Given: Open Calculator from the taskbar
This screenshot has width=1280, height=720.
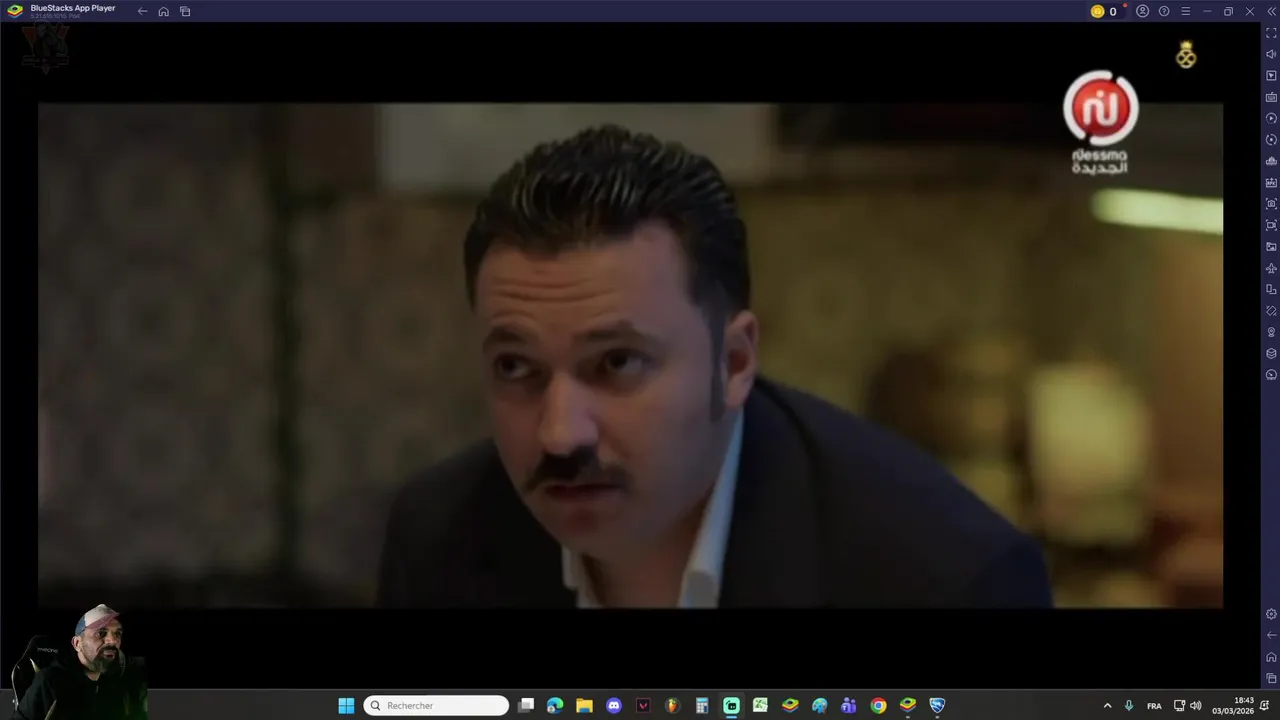Looking at the screenshot, I should tap(702, 706).
